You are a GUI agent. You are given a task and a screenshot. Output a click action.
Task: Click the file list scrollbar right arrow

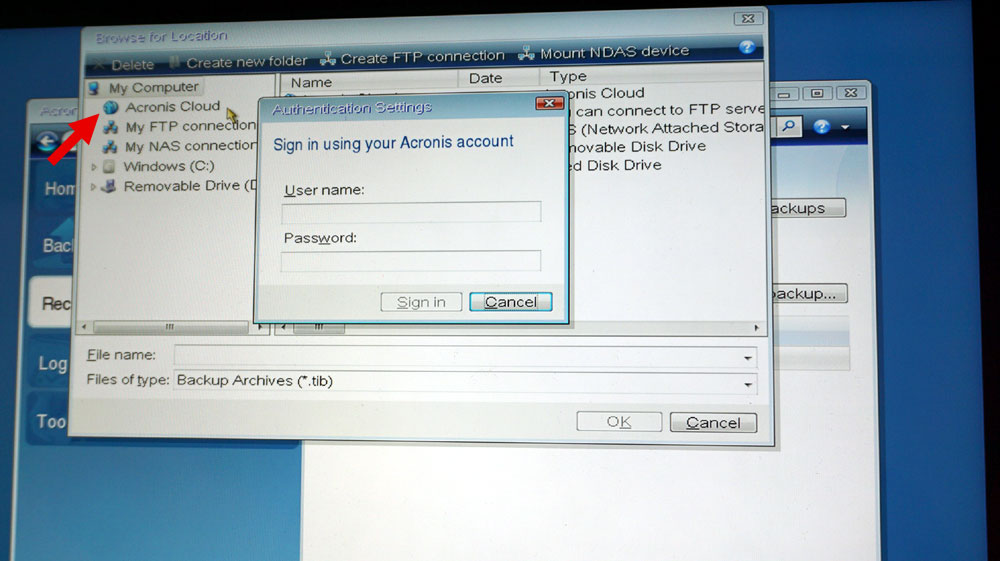click(x=756, y=328)
